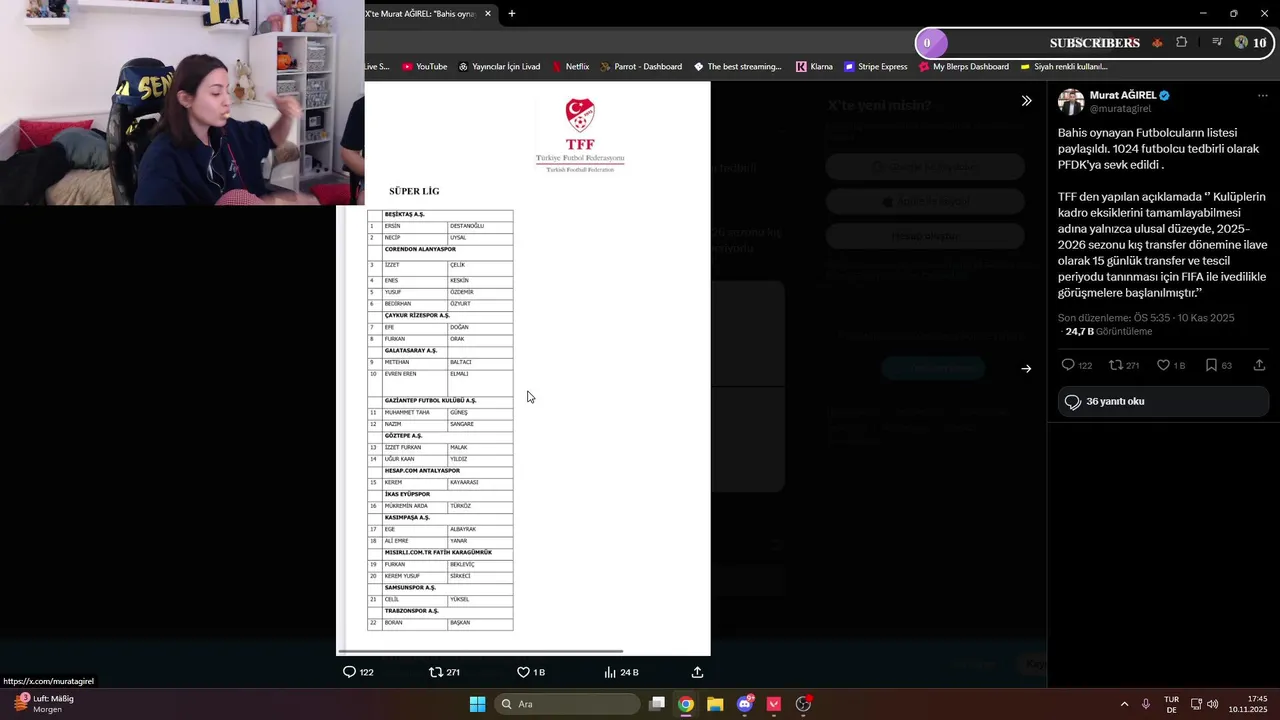
Task: Click the TFF logo in the document
Action: tap(580, 135)
